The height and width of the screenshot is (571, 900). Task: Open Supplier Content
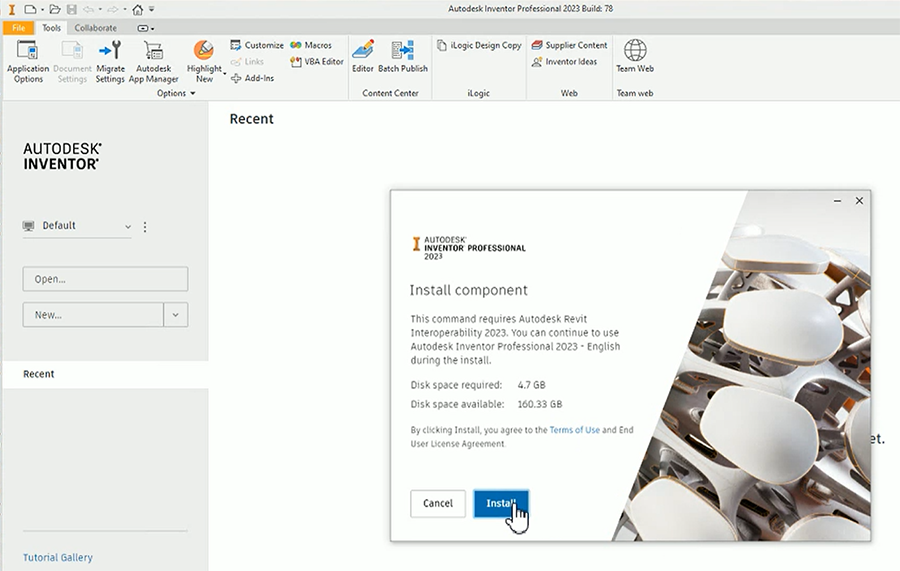pyautogui.click(x=569, y=45)
